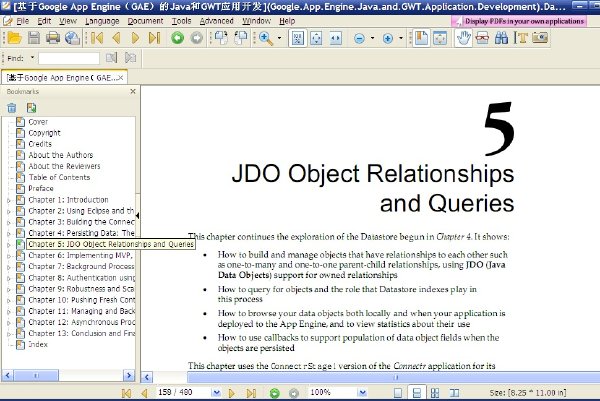The image size is (600, 401).
Task: Close the Bookmarks pane
Action: (x=133, y=91)
